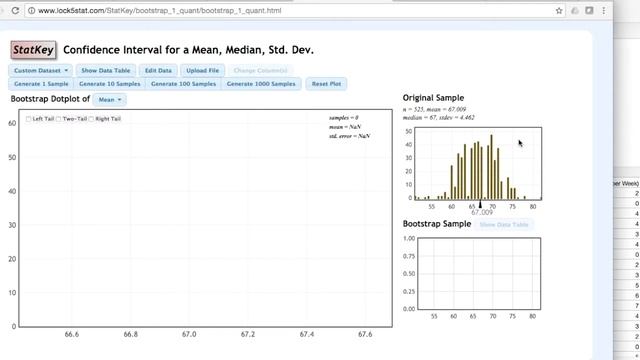The image size is (640, 360).
Task: Click the 'std. error = NaN' text
Action: pyautogui.click(x=349, y=136)
